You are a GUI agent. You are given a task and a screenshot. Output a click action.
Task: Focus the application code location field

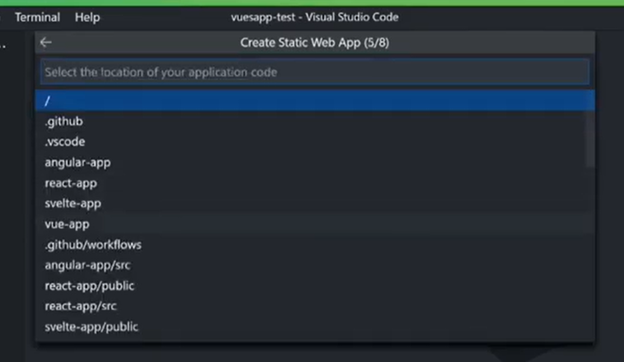[x=314, y=72]
